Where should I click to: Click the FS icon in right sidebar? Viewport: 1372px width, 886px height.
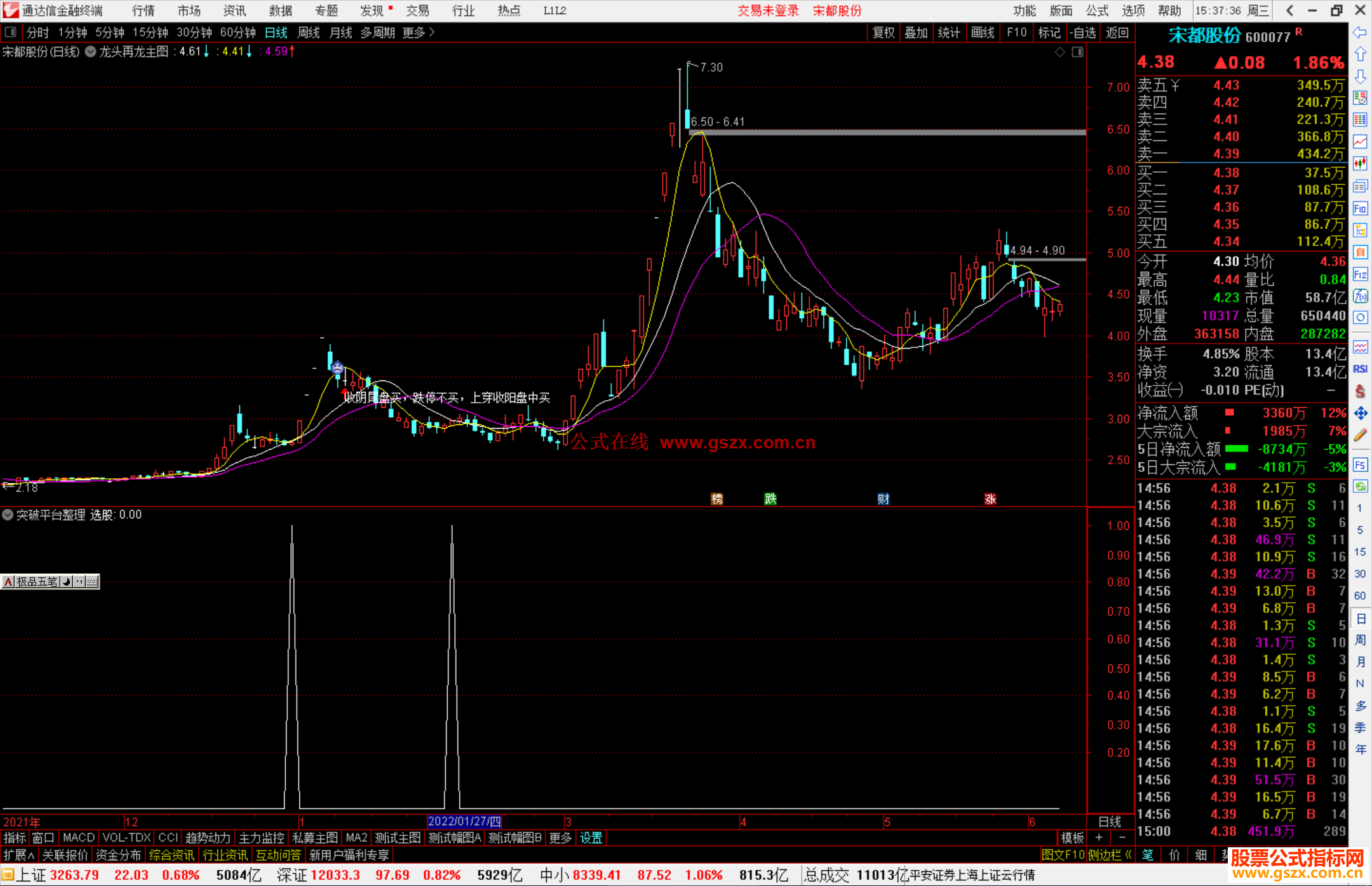coord(1360,465)
